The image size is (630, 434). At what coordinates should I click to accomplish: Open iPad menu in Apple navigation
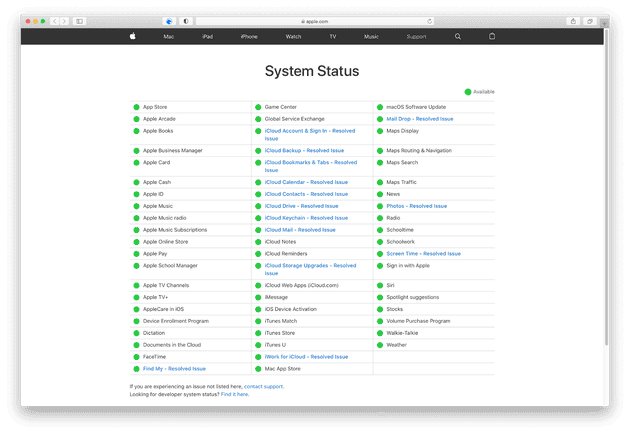pyautogui.click(x=208, y=37)
